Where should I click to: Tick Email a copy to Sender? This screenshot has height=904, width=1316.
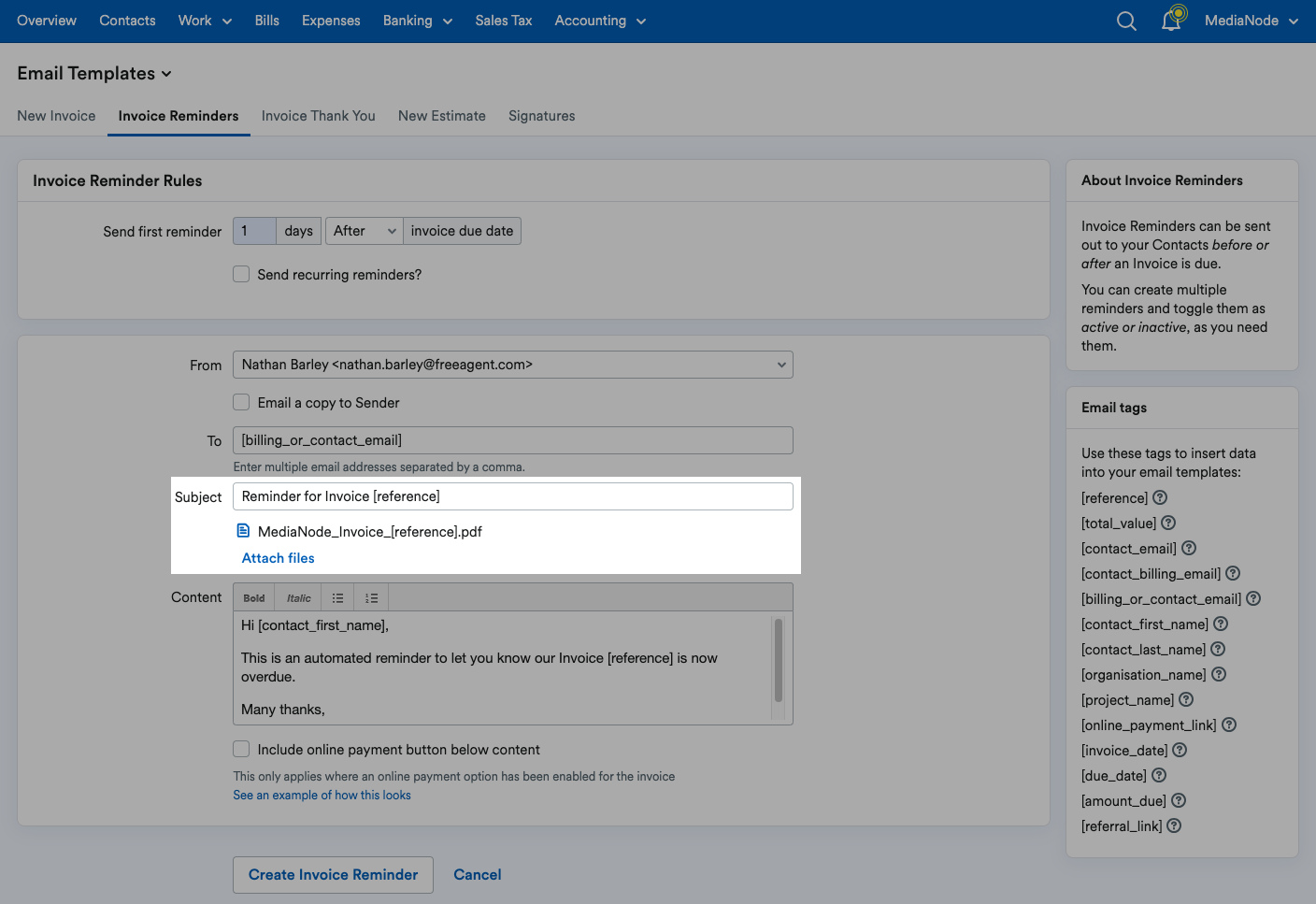point(241,402)
